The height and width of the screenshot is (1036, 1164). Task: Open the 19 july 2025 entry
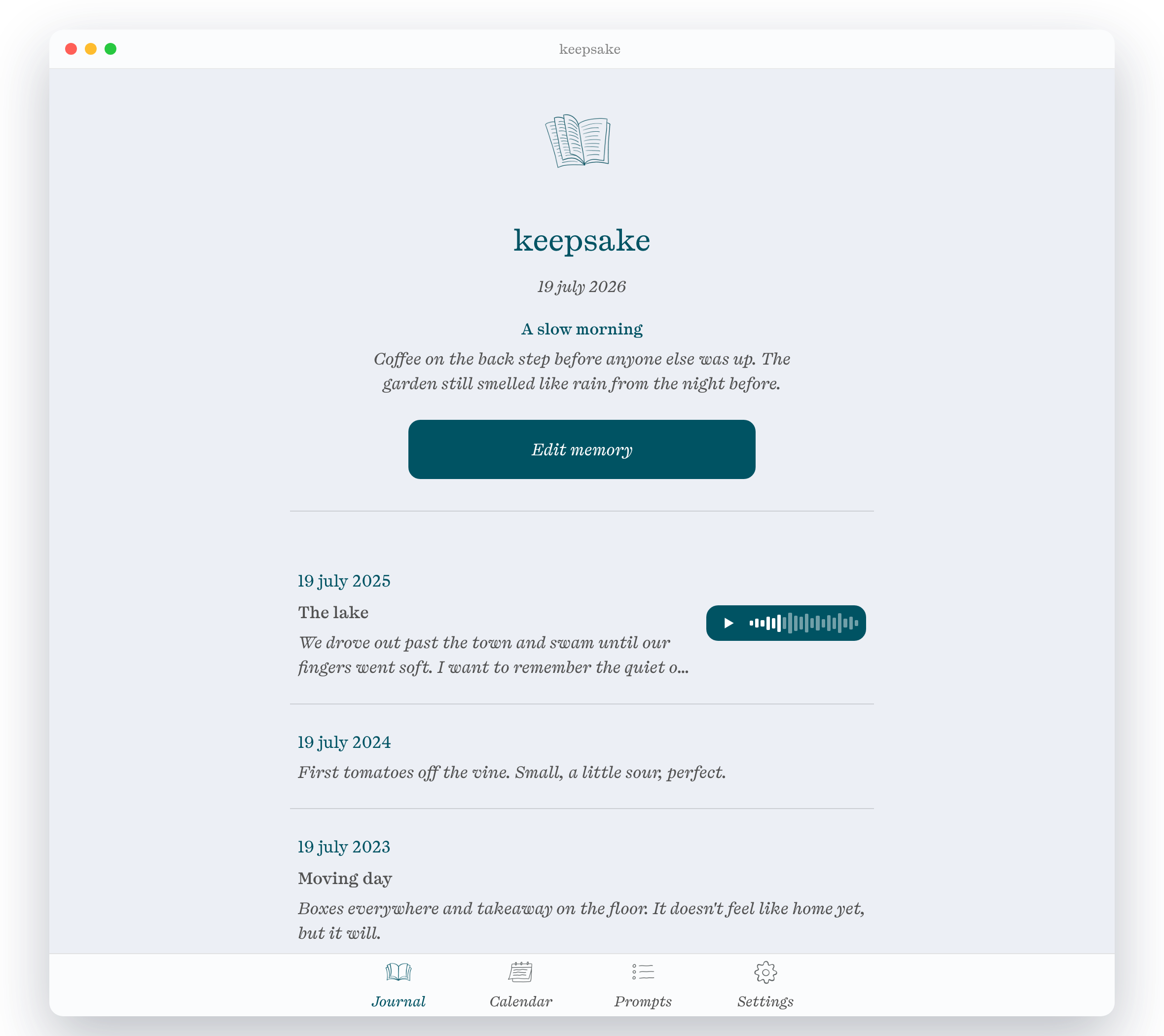coord(582,624)
